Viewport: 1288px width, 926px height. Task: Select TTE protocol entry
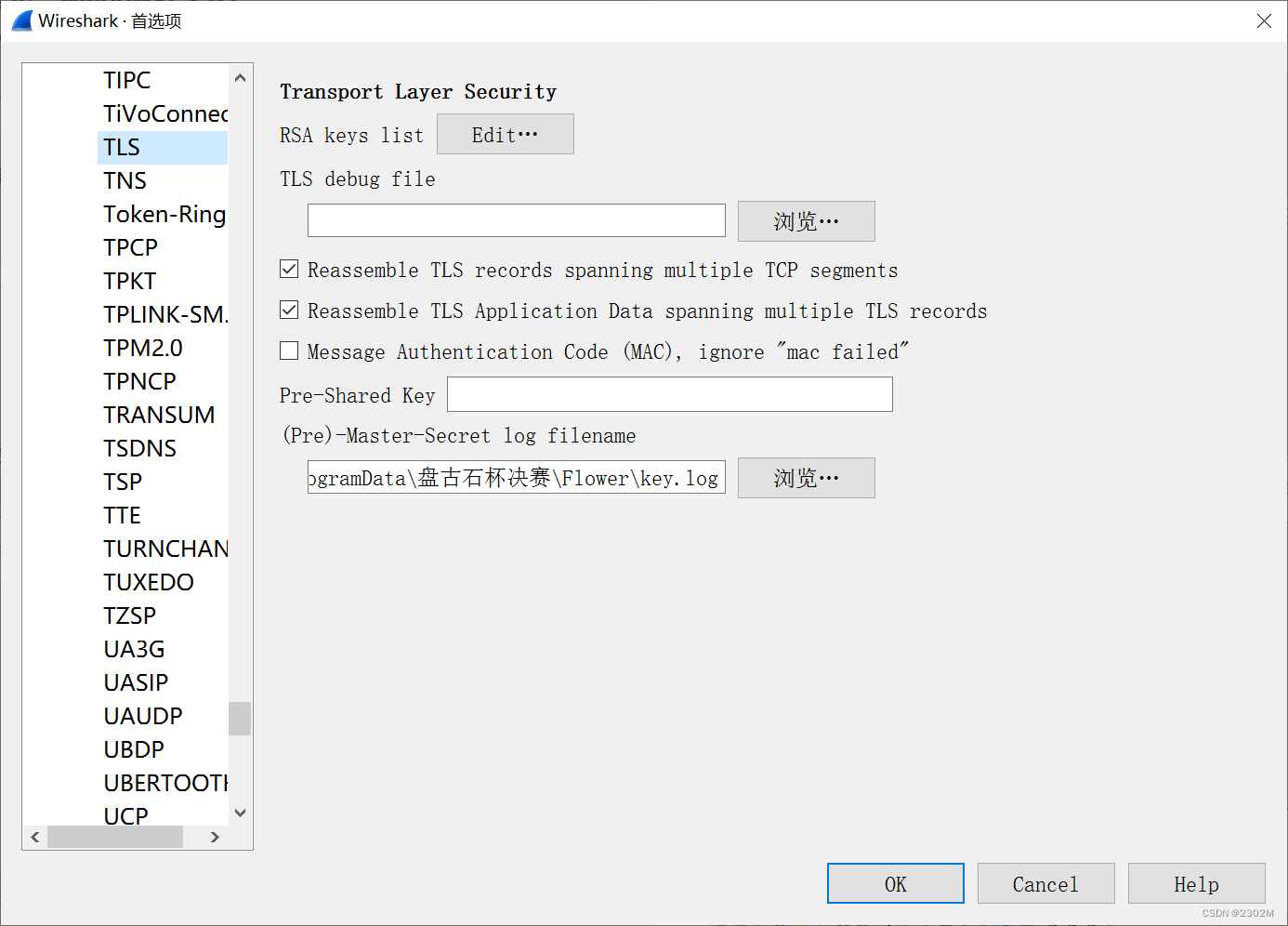pos(163,516)
